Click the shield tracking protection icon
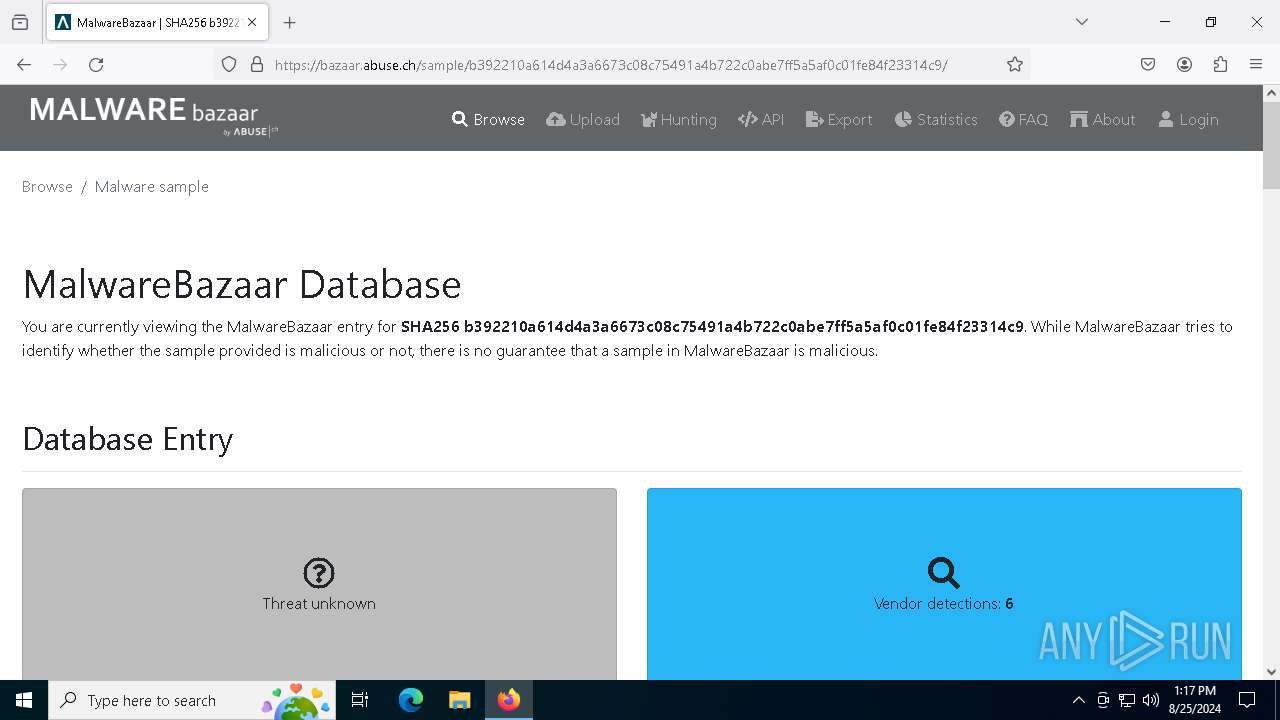Viewport: 1280px width, 720px height. tap(229, 64)
